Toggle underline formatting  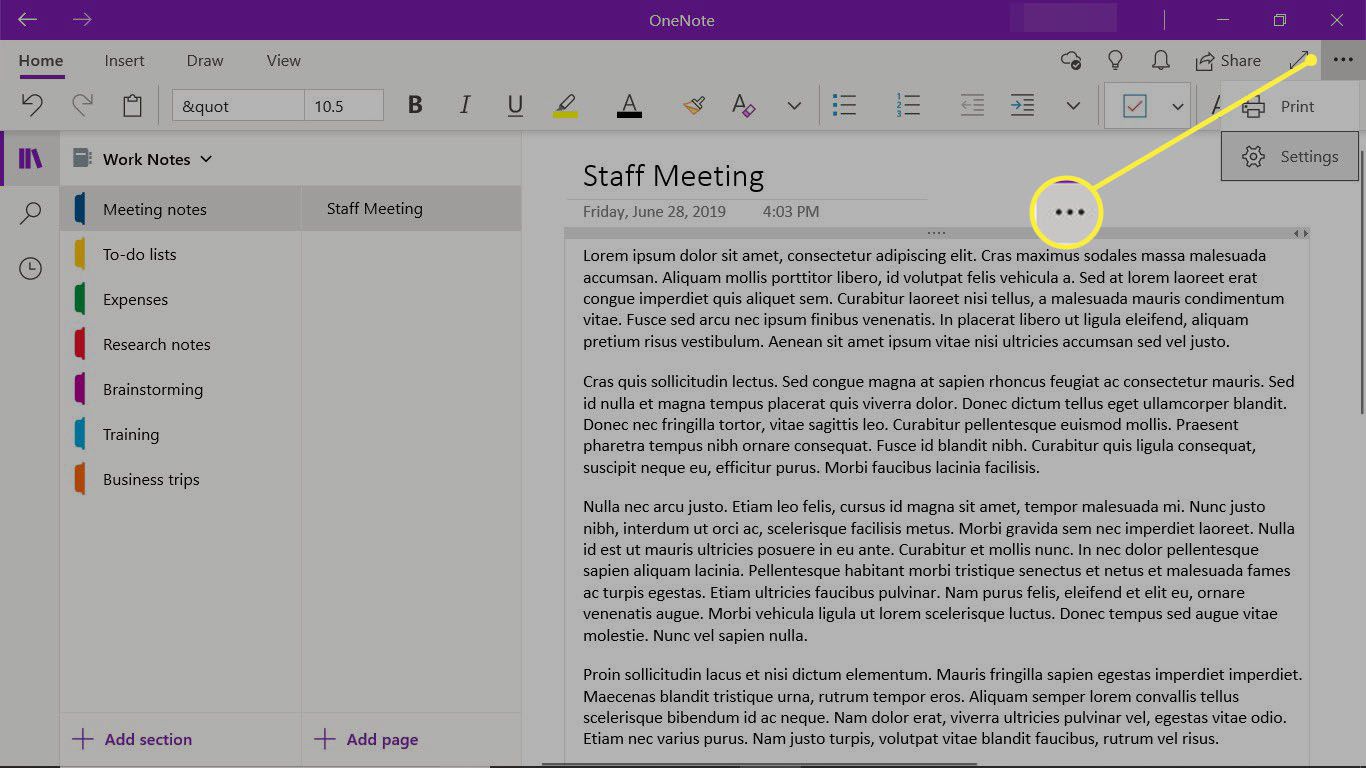515,105
